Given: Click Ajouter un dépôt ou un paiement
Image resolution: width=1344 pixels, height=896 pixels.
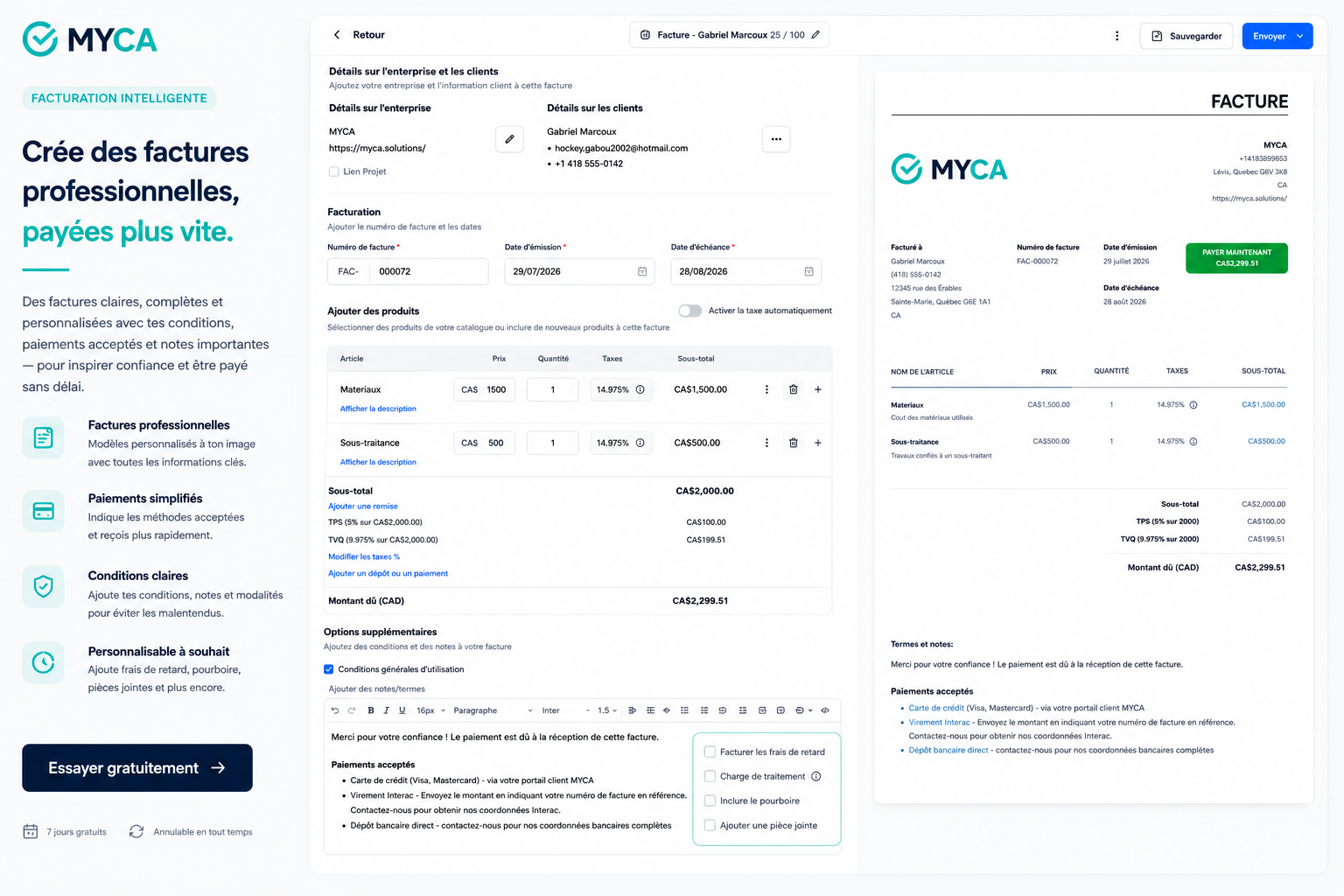Looking at the screenshot, I should click(x=388, y=574).
